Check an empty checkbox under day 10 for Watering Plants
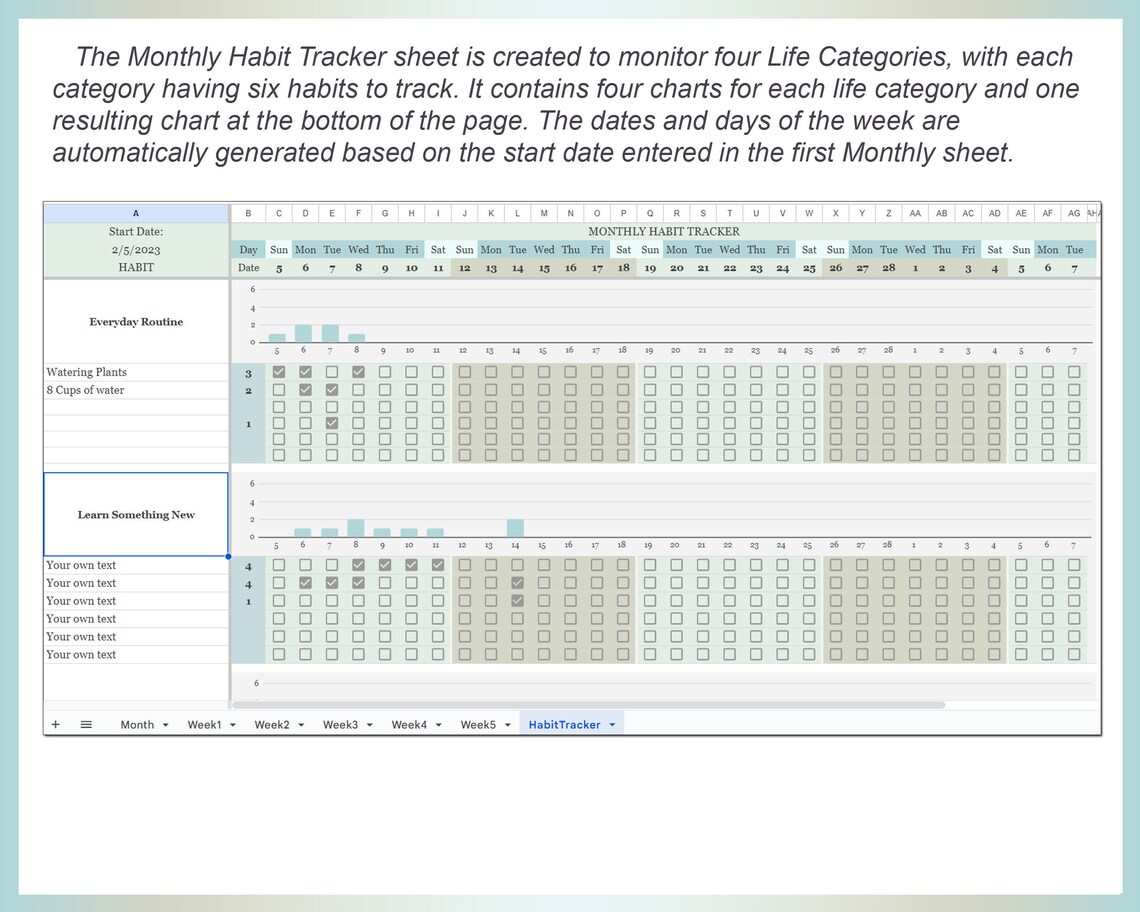1140x912 pixels. (x=411, y=371)
